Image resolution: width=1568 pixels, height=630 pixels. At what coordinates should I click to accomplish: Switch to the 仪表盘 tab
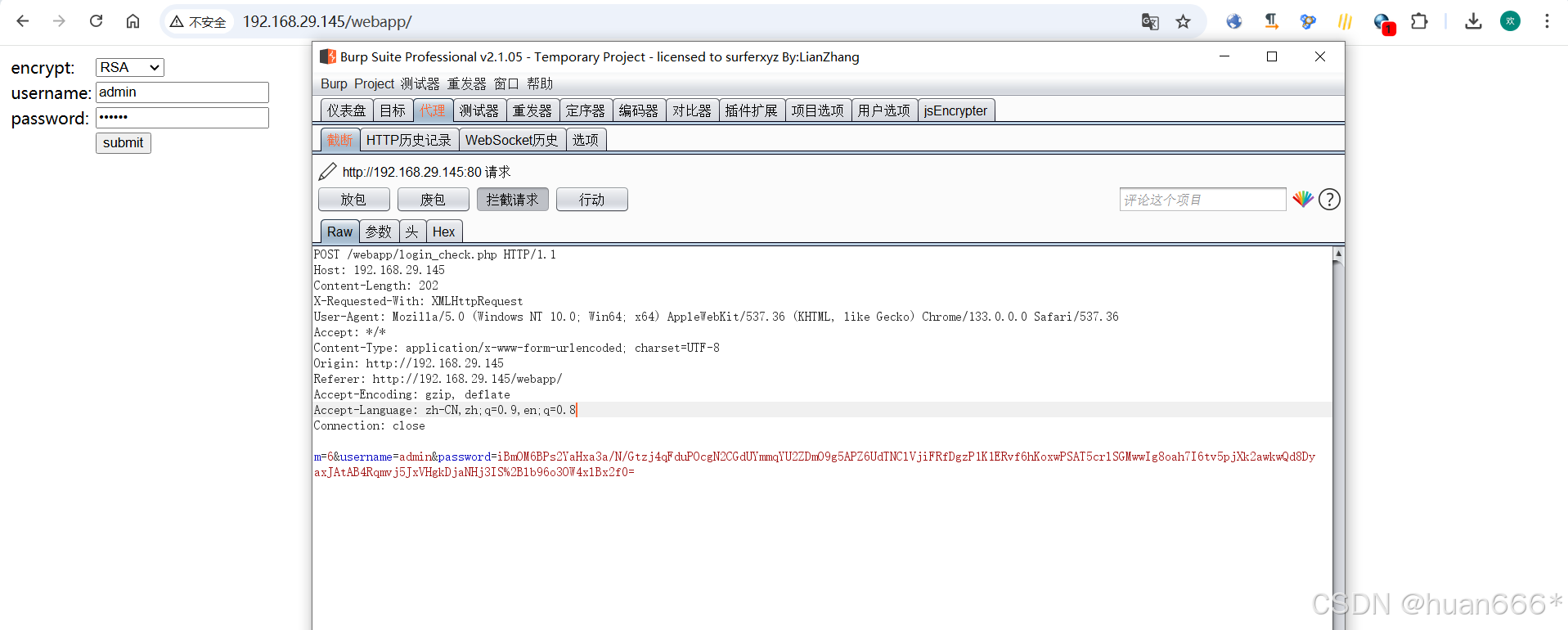tap(347, 110)
